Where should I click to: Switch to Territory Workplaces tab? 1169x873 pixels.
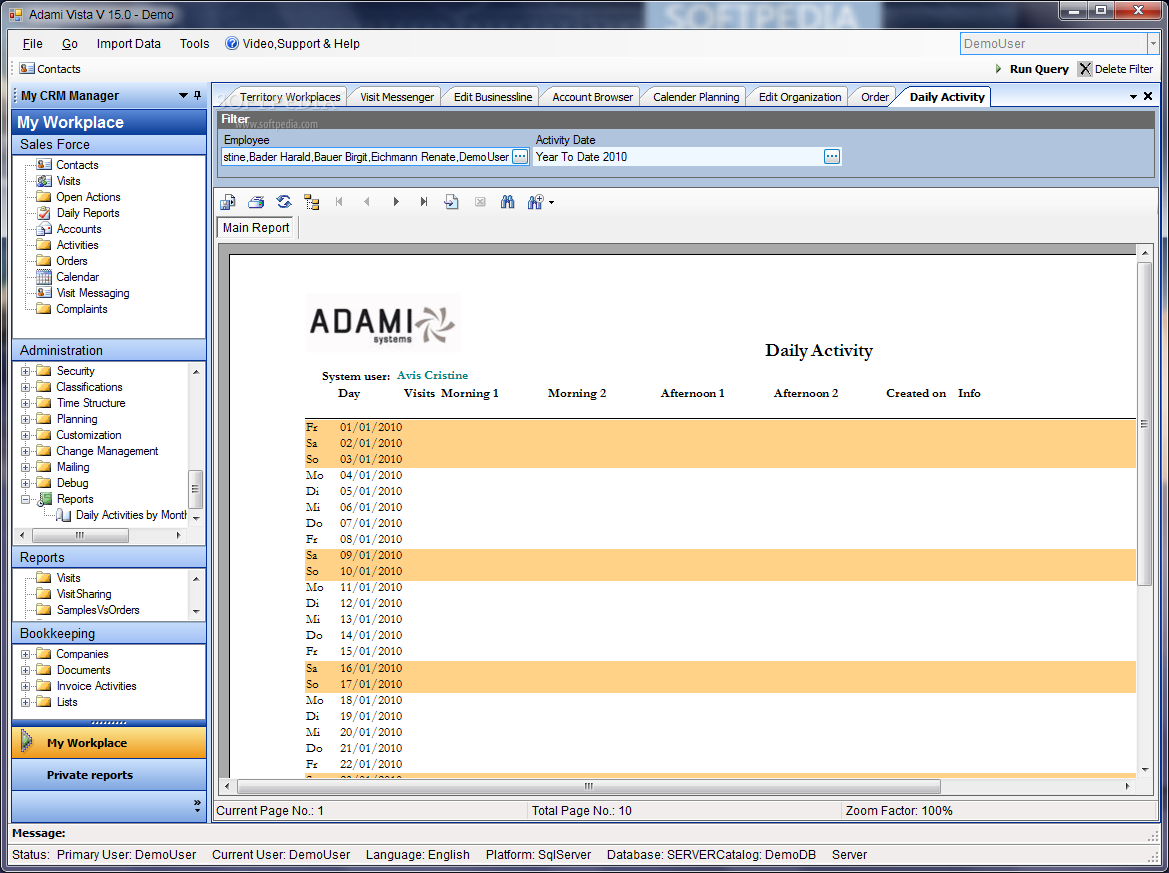[290, 97]
